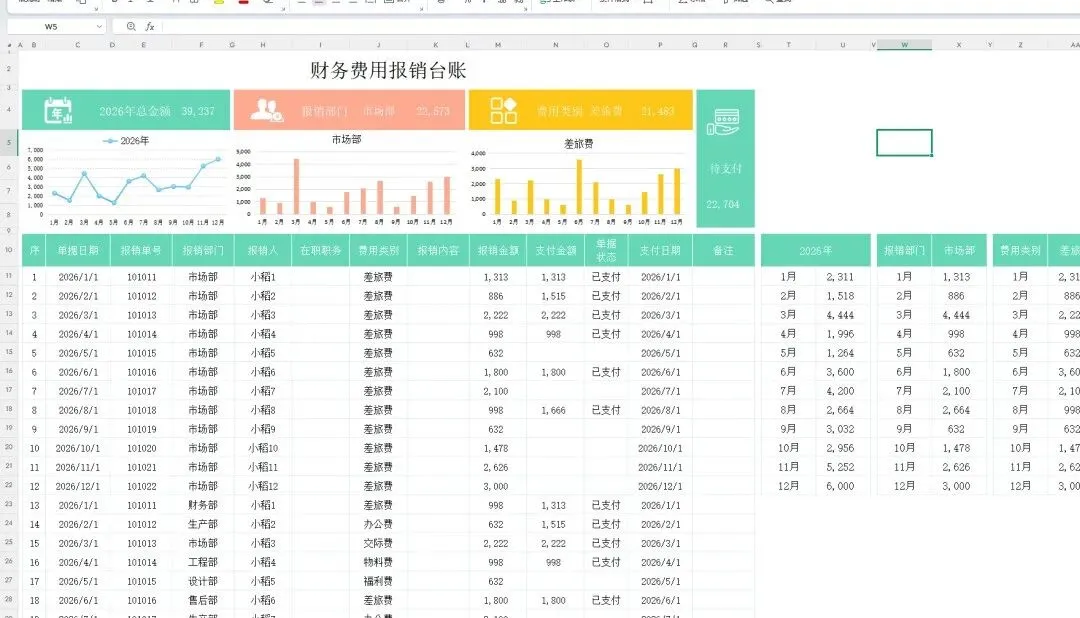Click the payment hand icon above 待支付

point(723,122)
